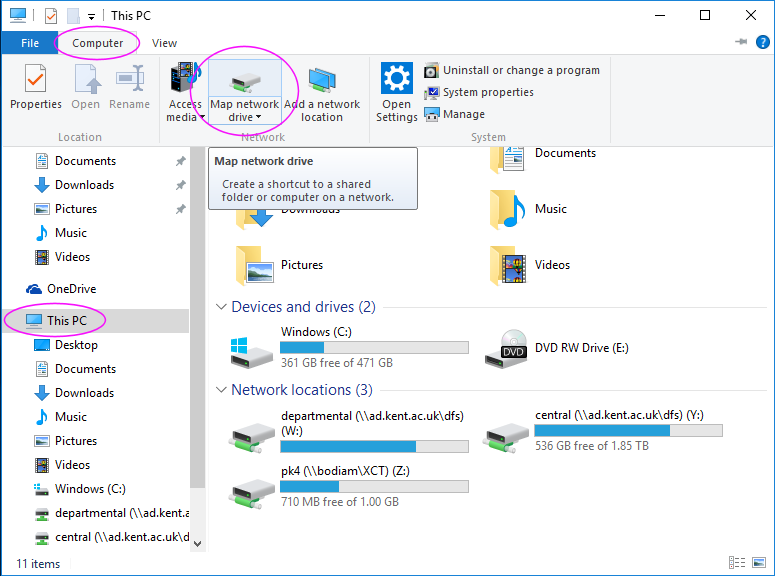Click the Map network drive icon
775x576 pixels.
tap(245, 82)
